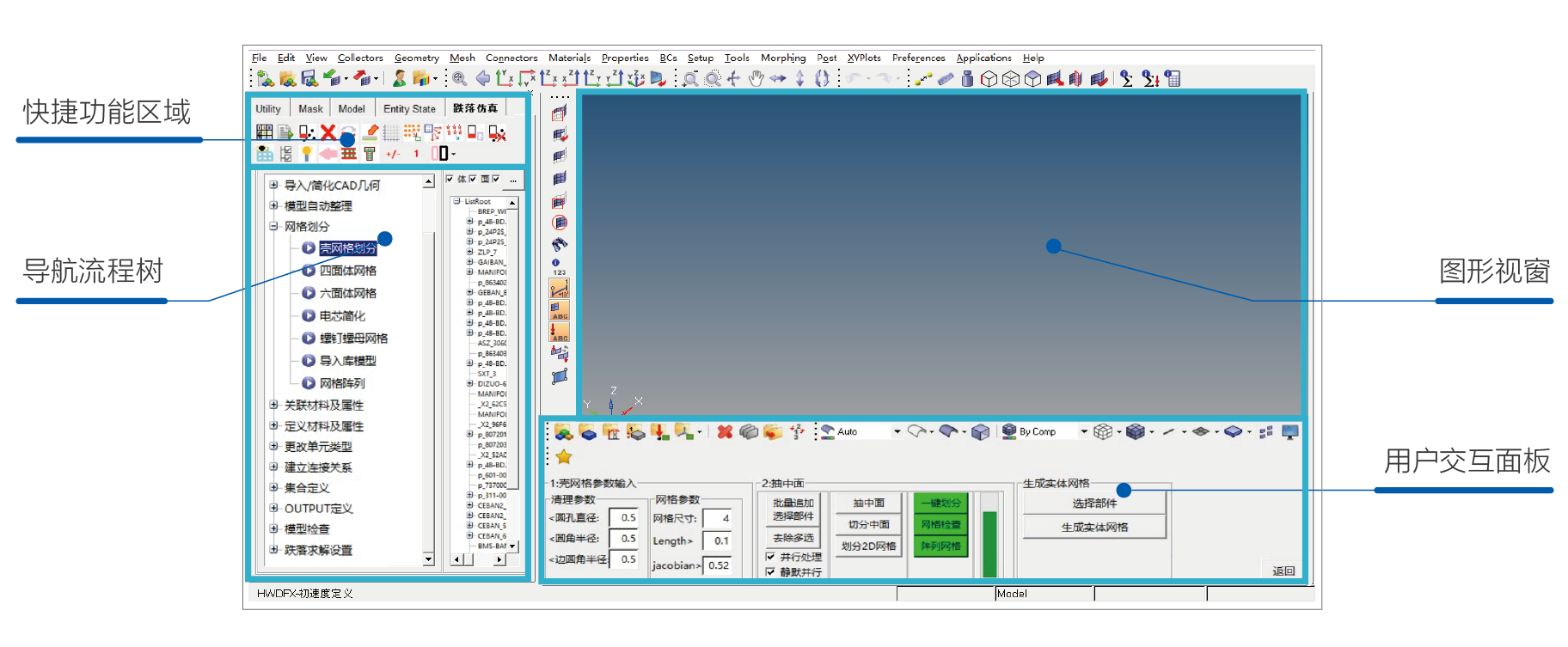Open the By Comp mesh color dropdown

pyautogui.click(x=1084, y=432)
